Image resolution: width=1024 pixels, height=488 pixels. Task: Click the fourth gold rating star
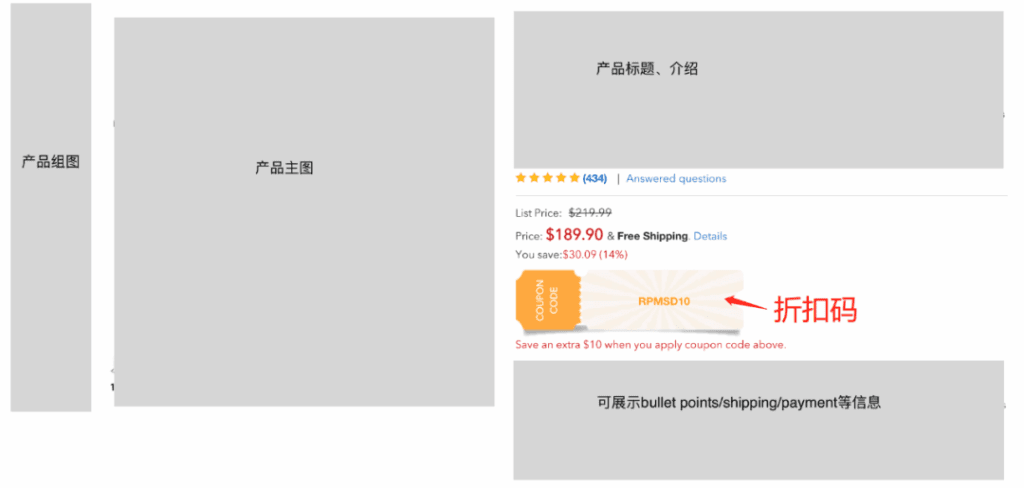pyautogui.click(x=560, y=178)
